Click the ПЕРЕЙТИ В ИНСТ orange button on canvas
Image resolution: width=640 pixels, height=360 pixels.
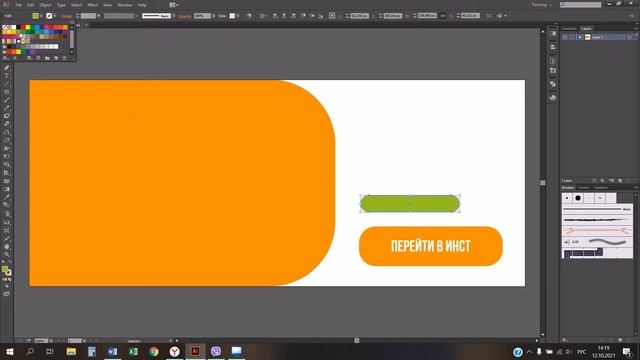point(431,246)
